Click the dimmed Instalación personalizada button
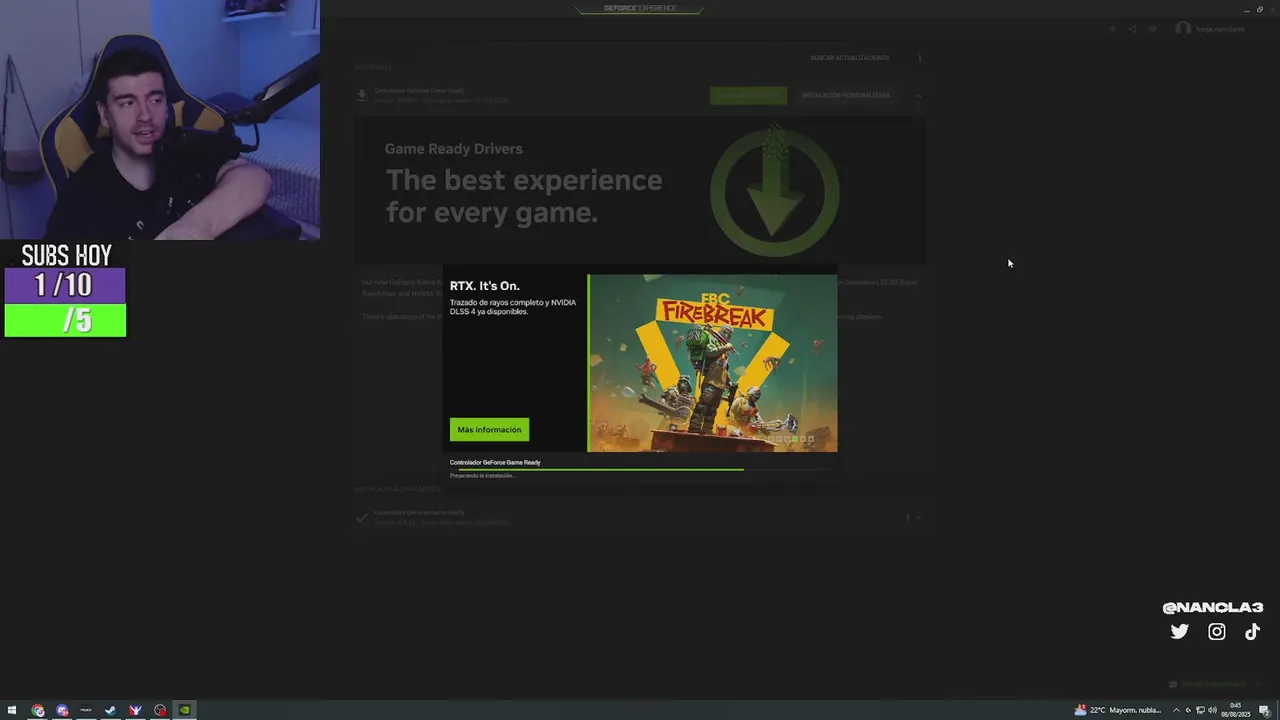 tap(845, 95)
